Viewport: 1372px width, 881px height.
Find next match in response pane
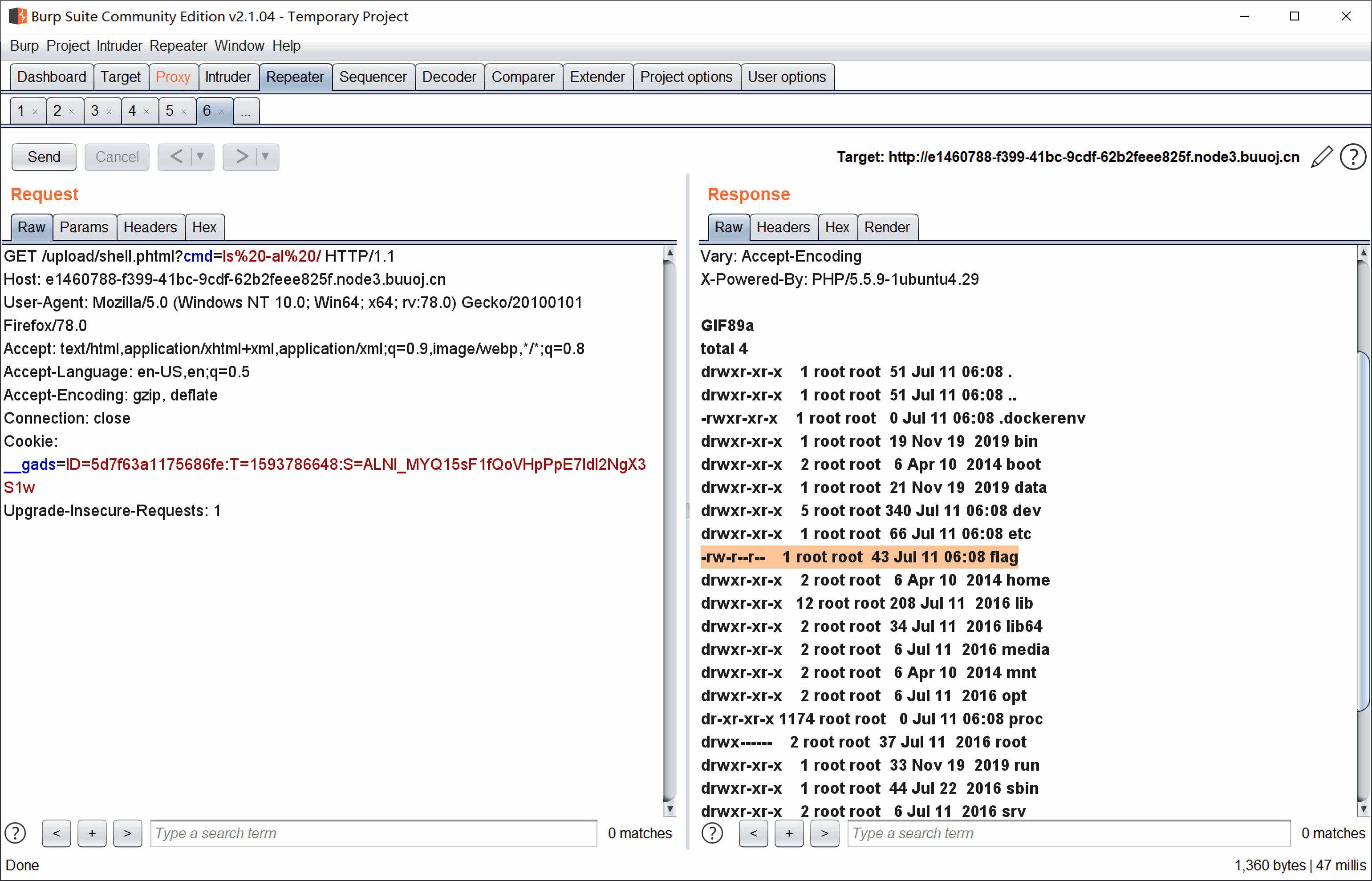[824, 833]
